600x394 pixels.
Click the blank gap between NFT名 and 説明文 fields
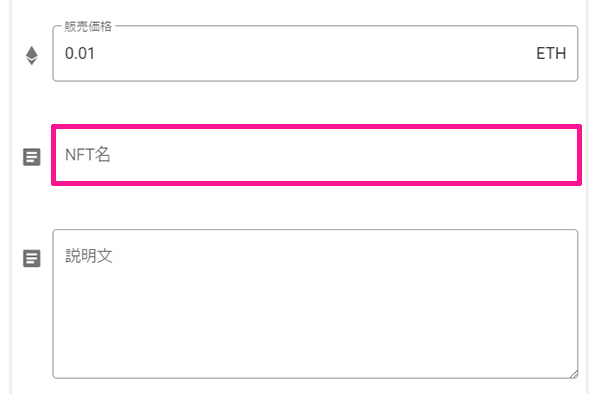click(315, 207)
